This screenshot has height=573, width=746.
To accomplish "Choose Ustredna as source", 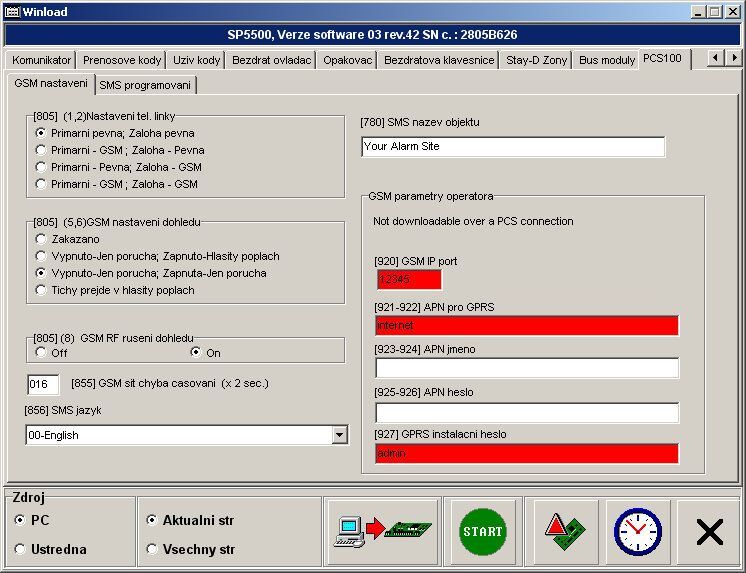I will tap(21, 549).
